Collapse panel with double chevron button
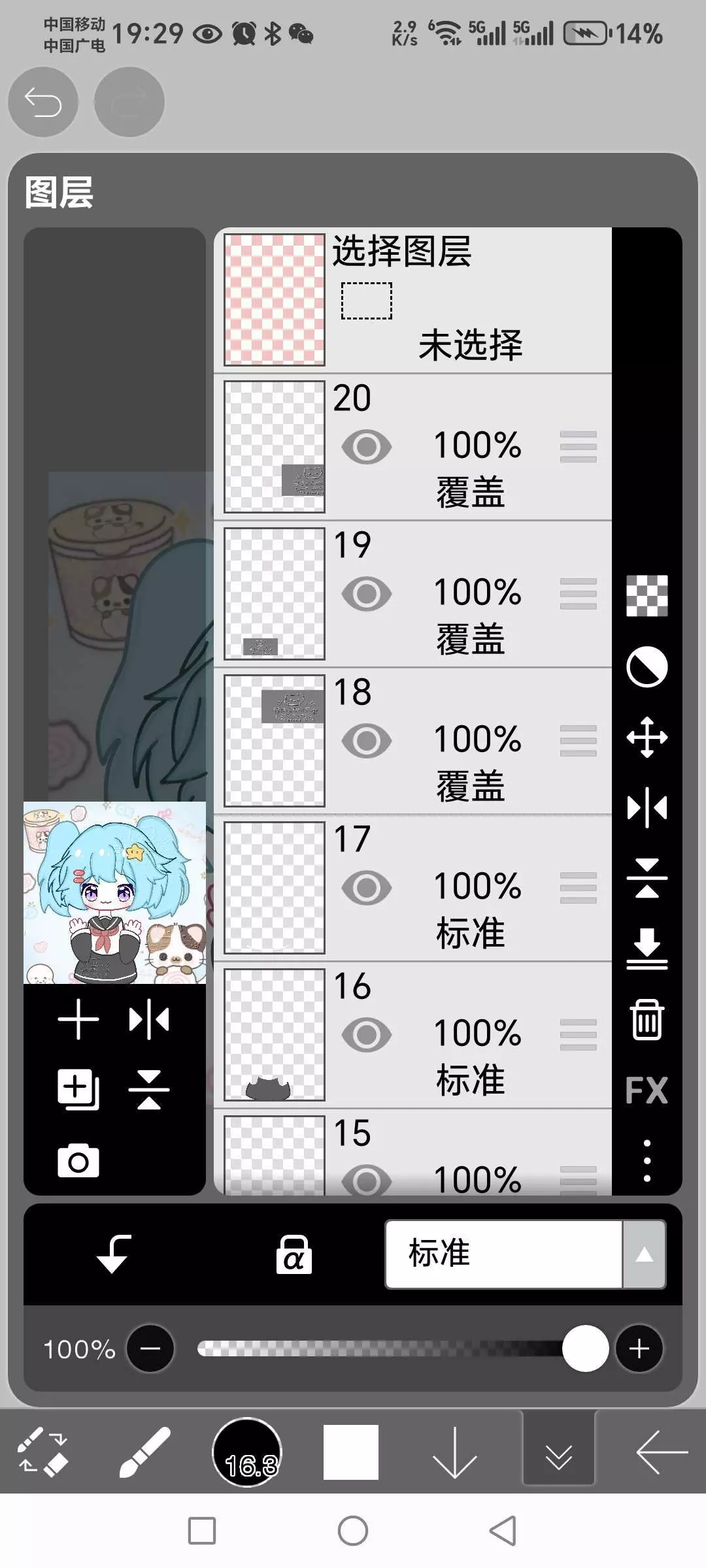Screen dimensions: 706x1568 pos(558,1452)
